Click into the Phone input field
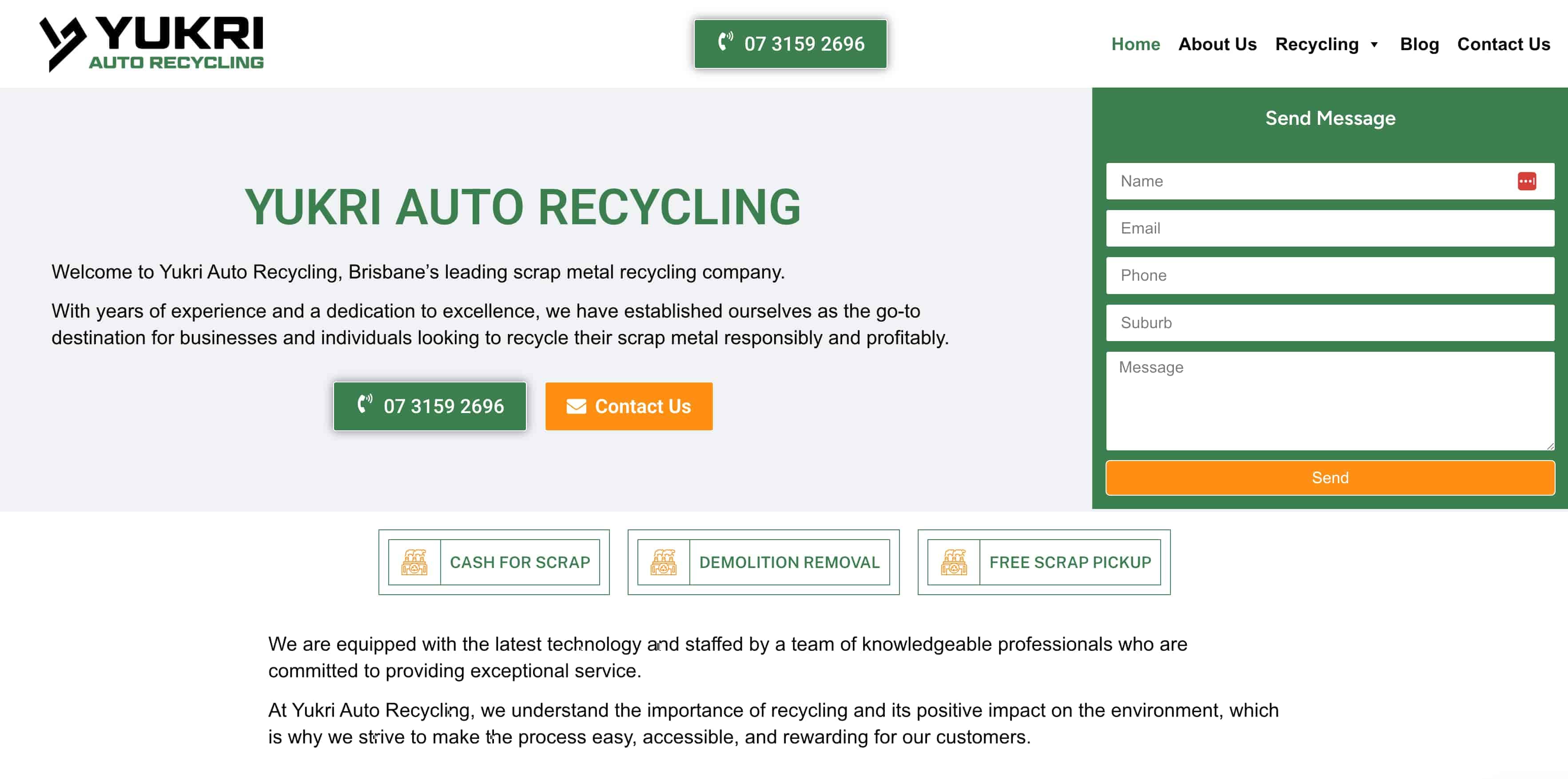 (1329, 276)
